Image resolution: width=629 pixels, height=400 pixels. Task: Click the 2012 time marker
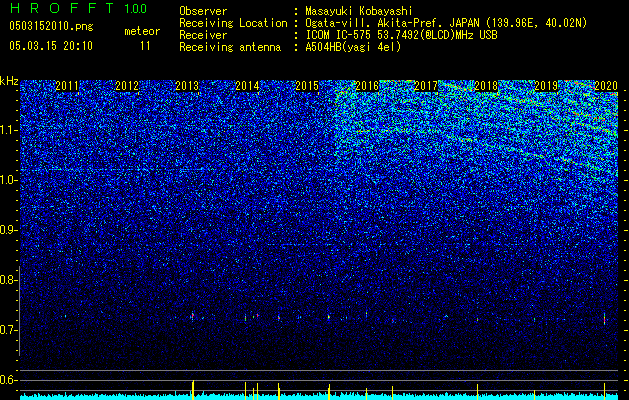pos(127,86)
